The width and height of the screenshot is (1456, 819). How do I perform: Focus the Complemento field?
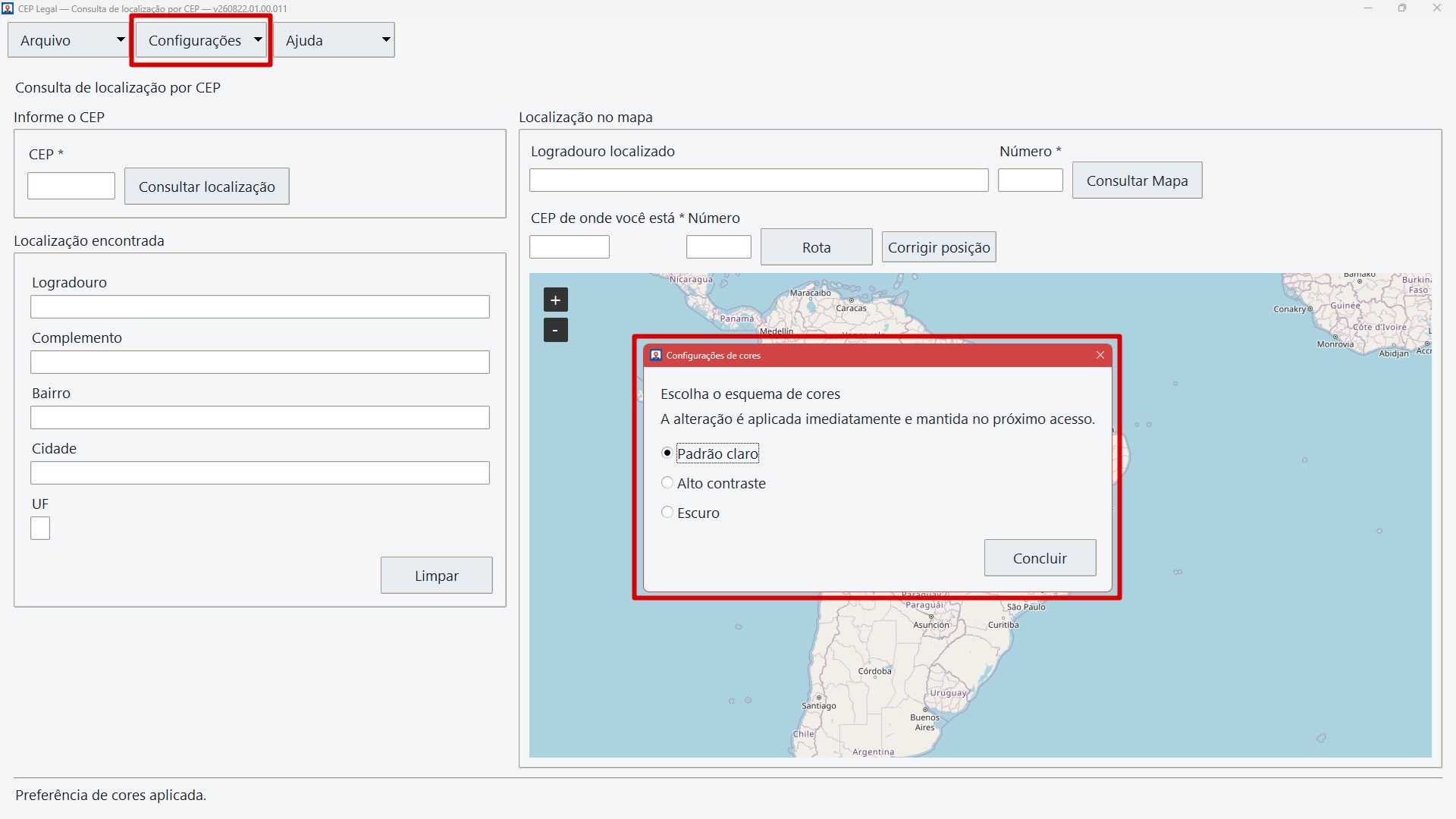[260, 362]
